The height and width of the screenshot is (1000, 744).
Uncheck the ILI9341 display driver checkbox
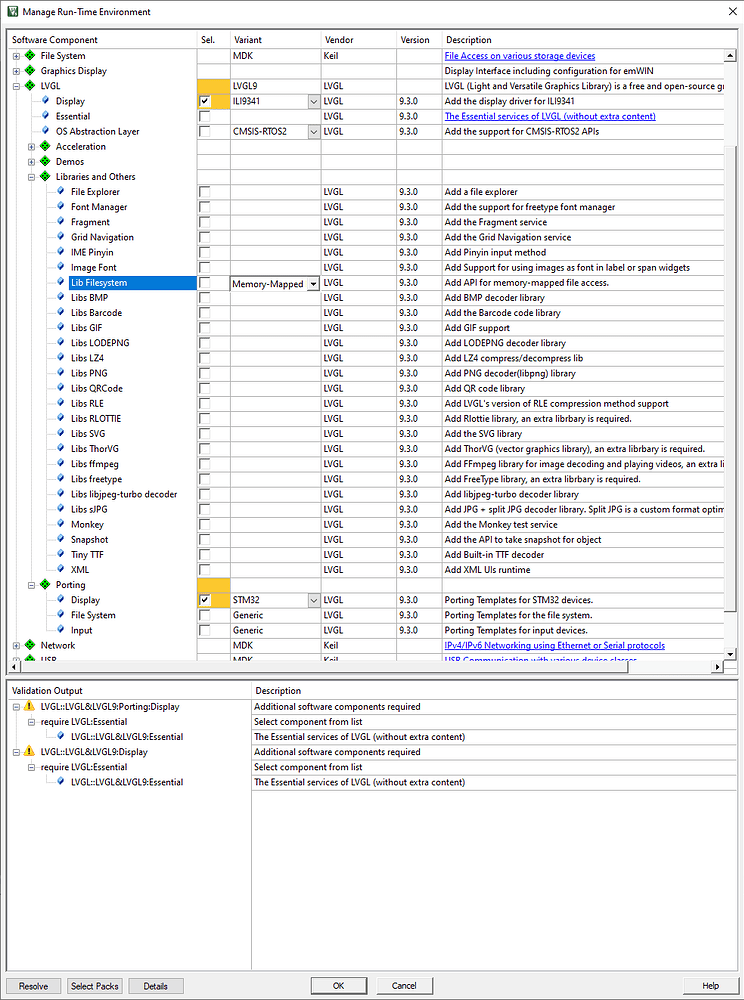pos(205,101)
